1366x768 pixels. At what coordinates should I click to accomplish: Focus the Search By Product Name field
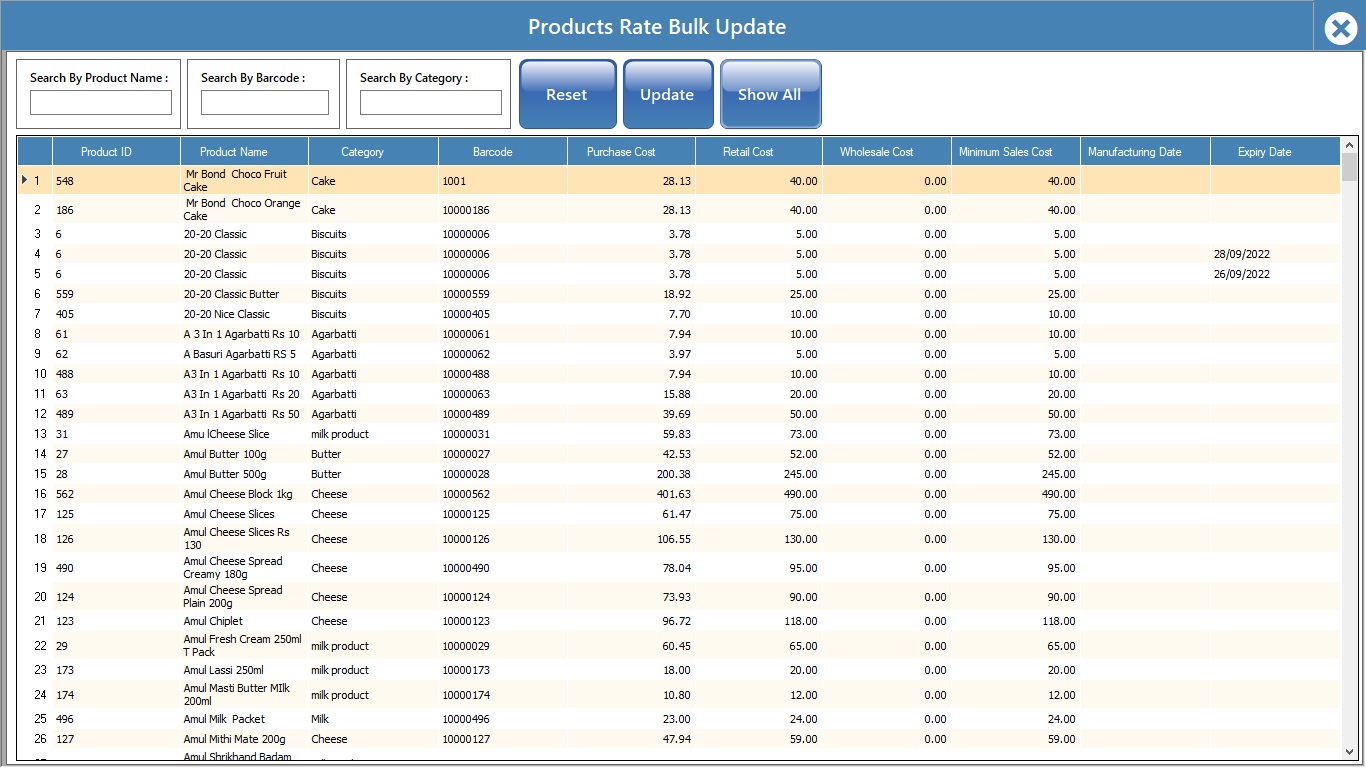pos(101,103)
